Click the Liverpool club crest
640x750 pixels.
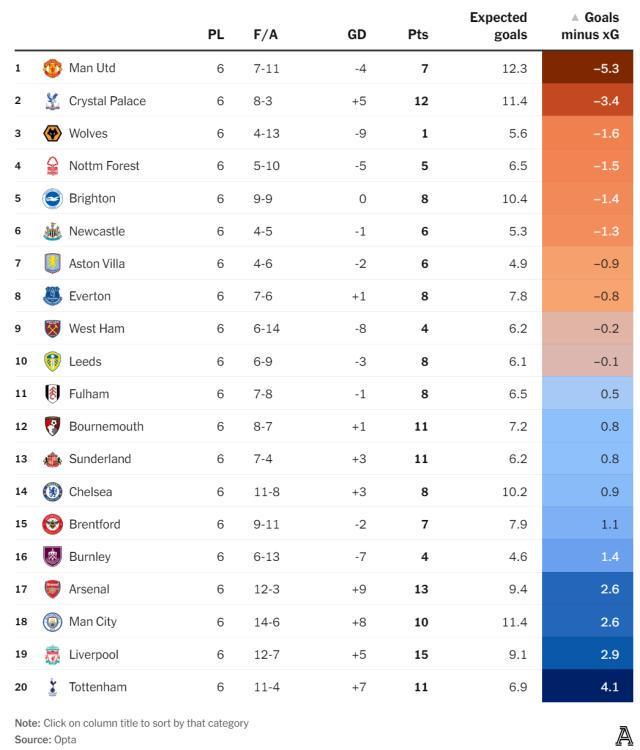pos(53,654)
